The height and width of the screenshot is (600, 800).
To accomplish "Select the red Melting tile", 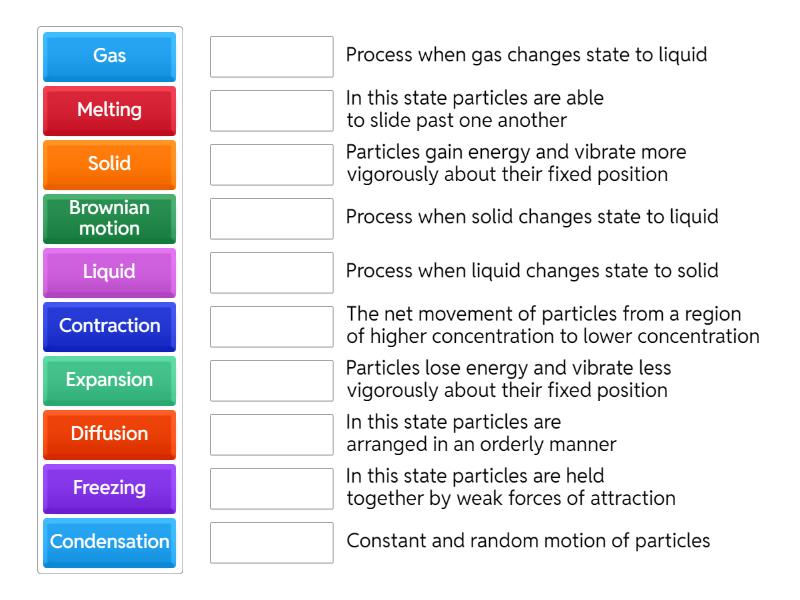I will click(109, 110).
